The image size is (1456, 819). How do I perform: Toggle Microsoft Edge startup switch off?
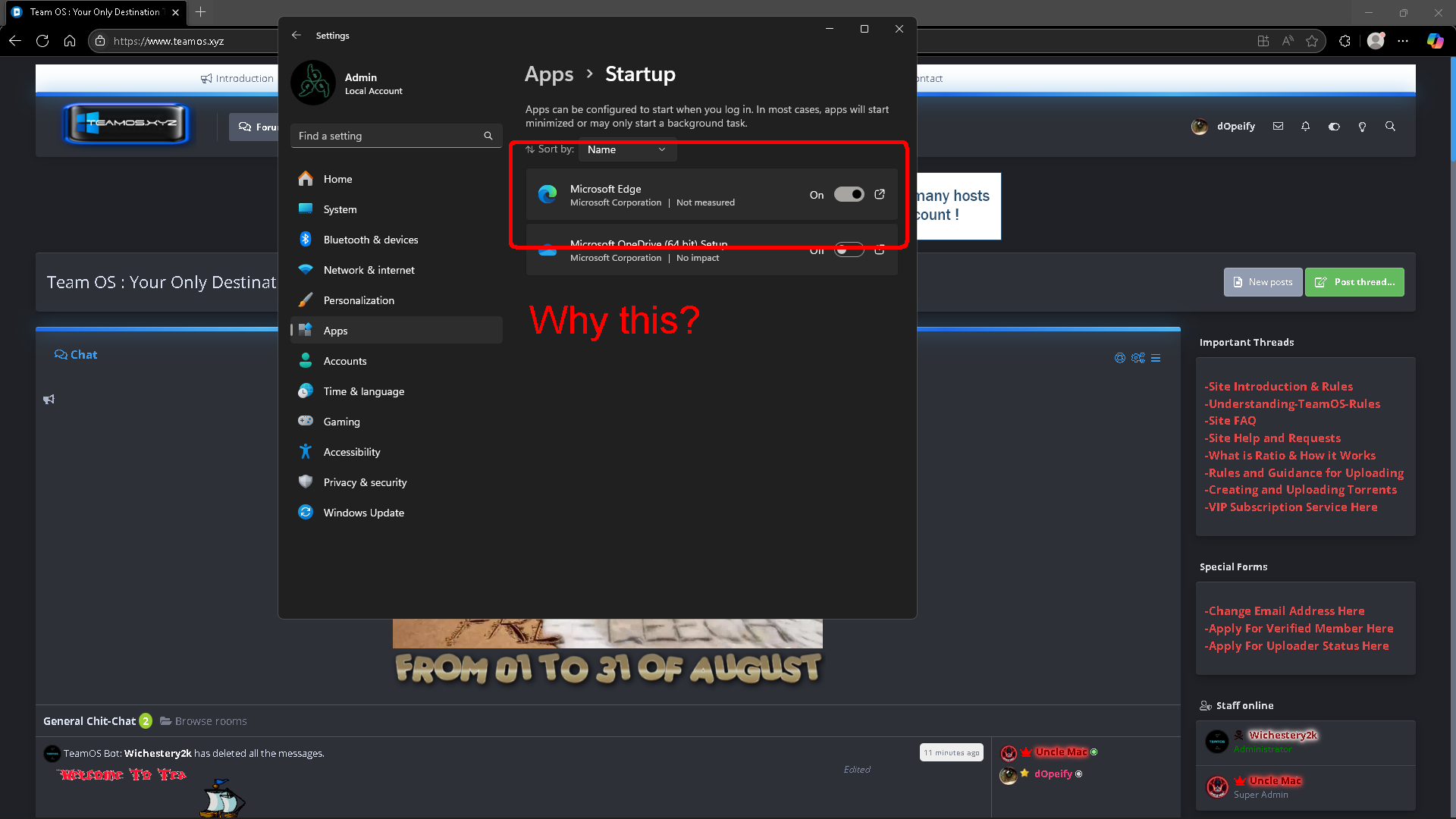(849, 194)
